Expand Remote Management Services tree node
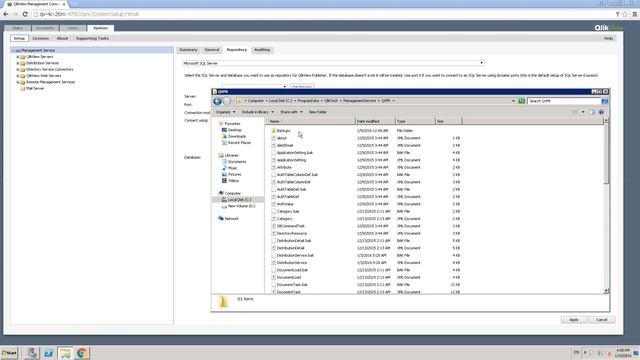The image size is (640, 360). click(18, 82)
